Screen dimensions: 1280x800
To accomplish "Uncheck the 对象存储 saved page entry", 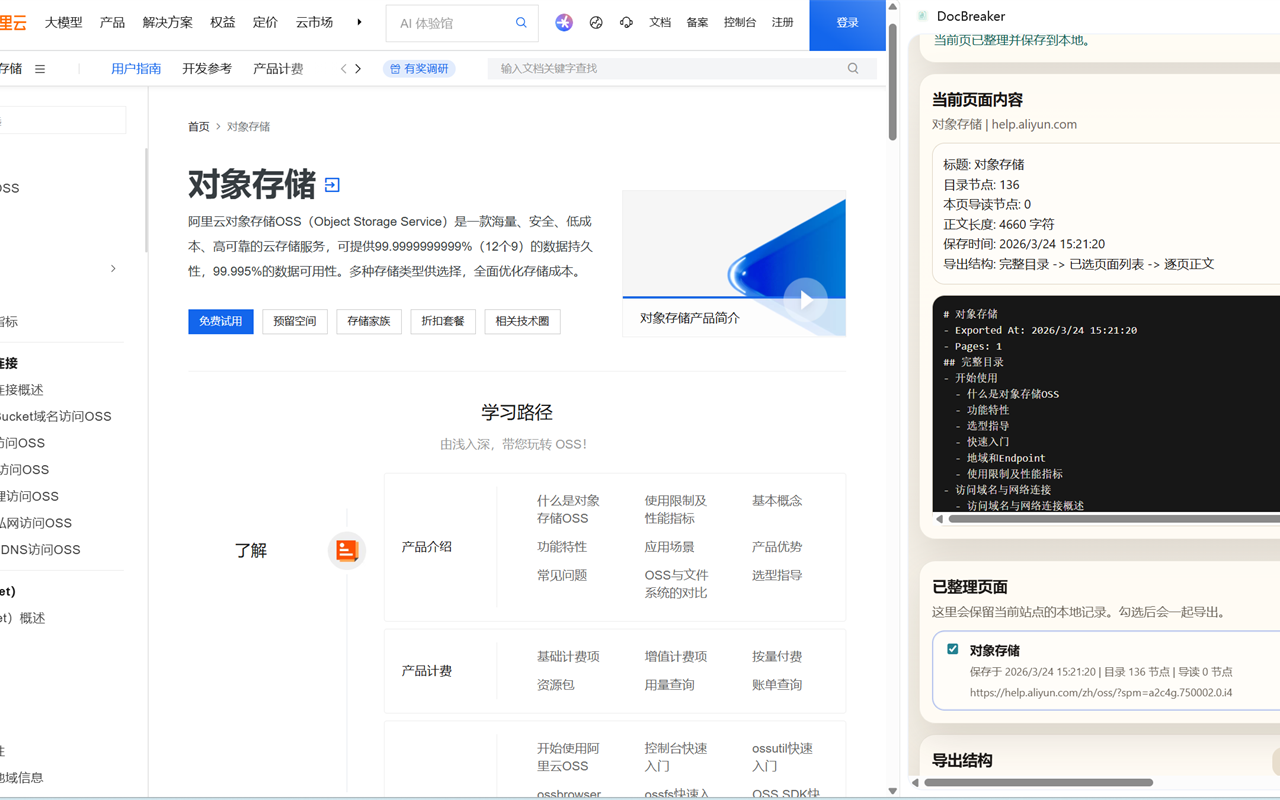I will point(952,648).
